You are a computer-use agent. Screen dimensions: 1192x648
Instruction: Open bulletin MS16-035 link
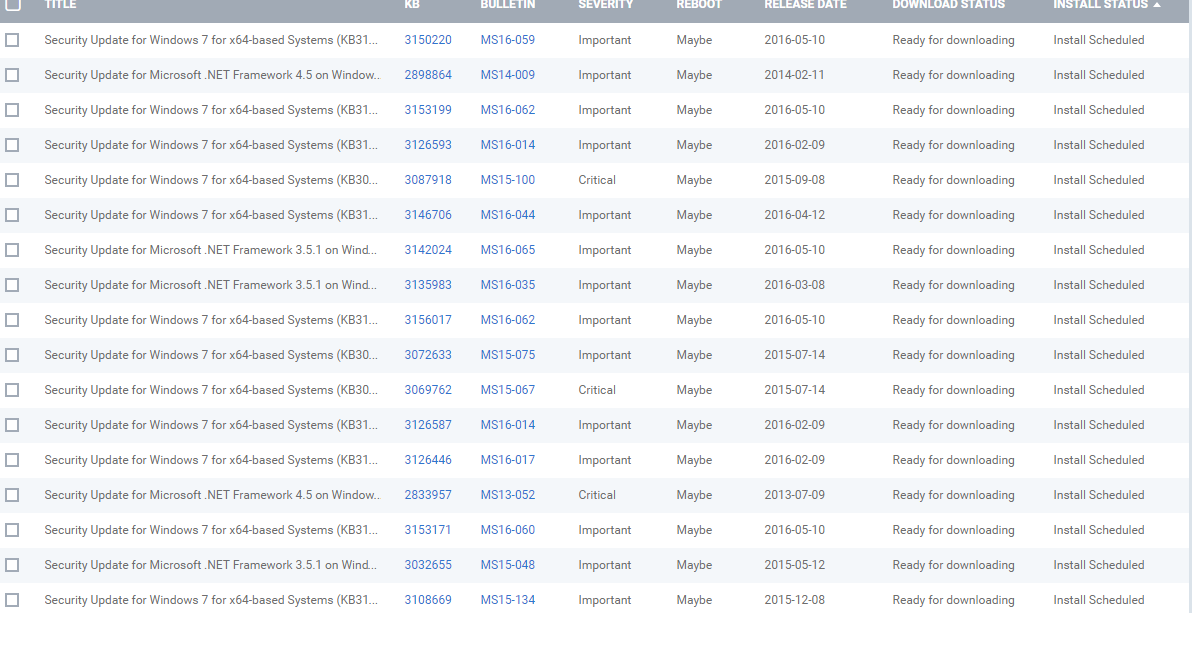[x=508, y=285]
